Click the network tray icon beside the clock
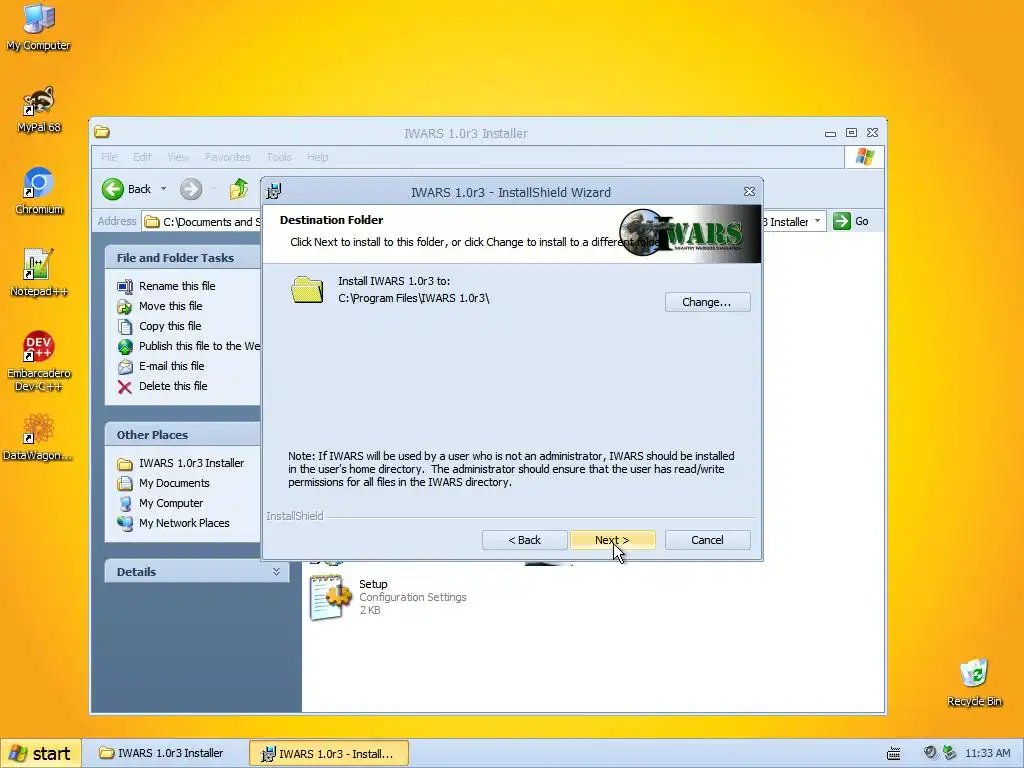This screenshot has height=768, width=1024. coord(950,753)
